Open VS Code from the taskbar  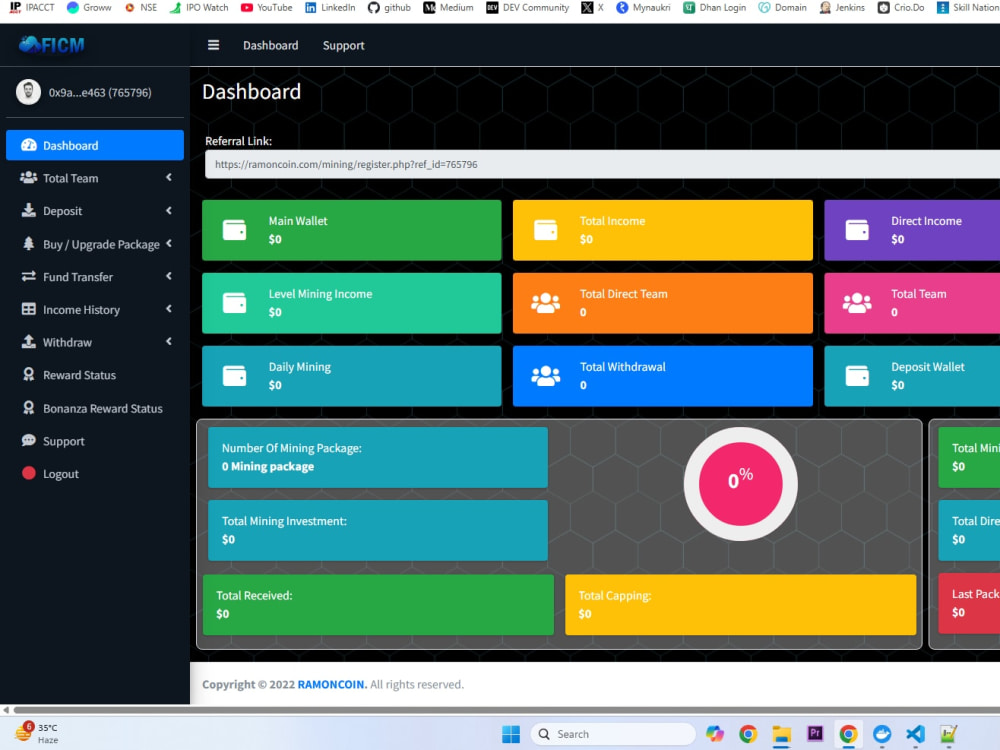coord(915,734)
